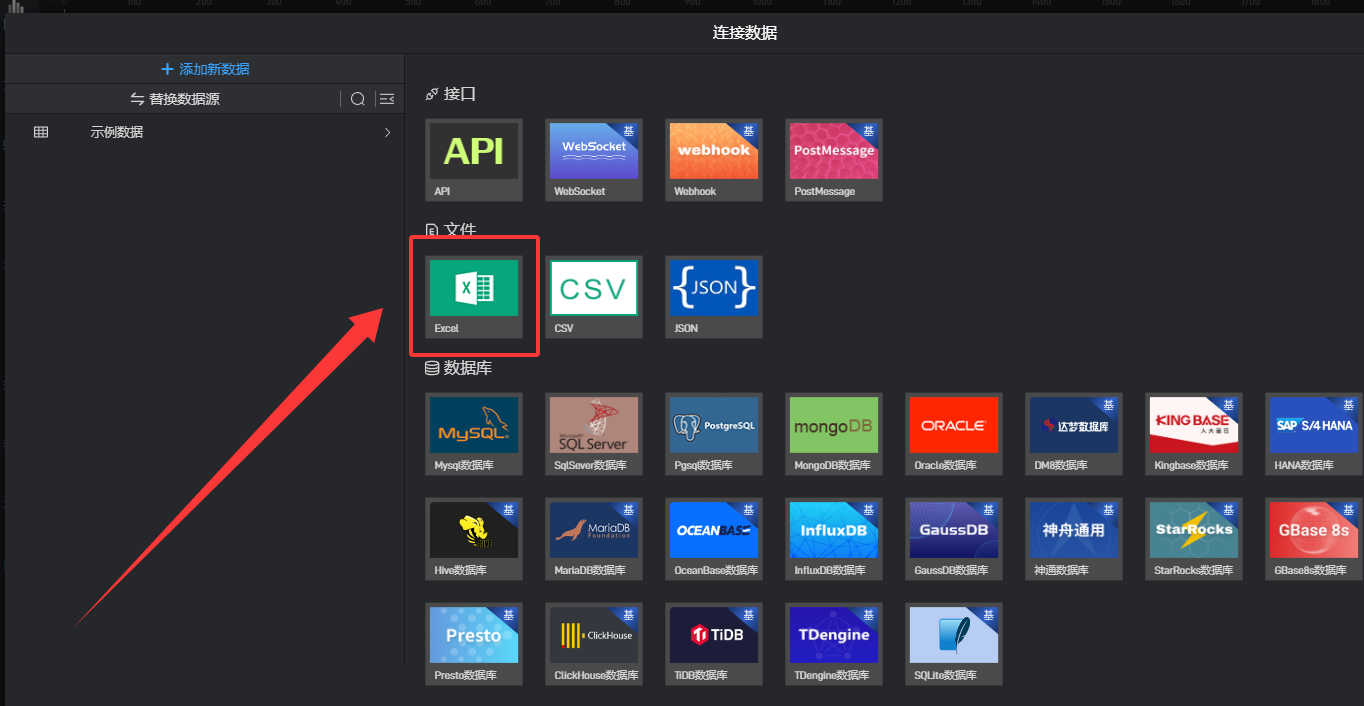
Task: Click the 接口 section heading
Action: pyautogui.click(x=451, y=94)
